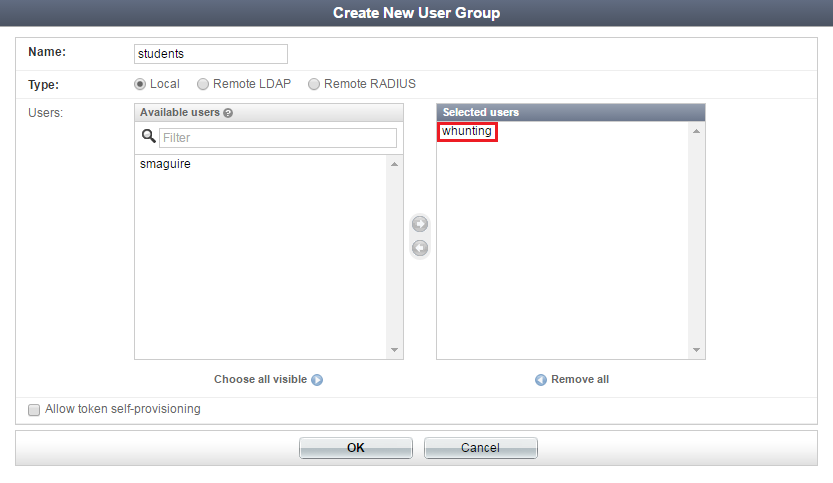
Task: Click the add user right-arrow icon
Action: pos(421,224)
